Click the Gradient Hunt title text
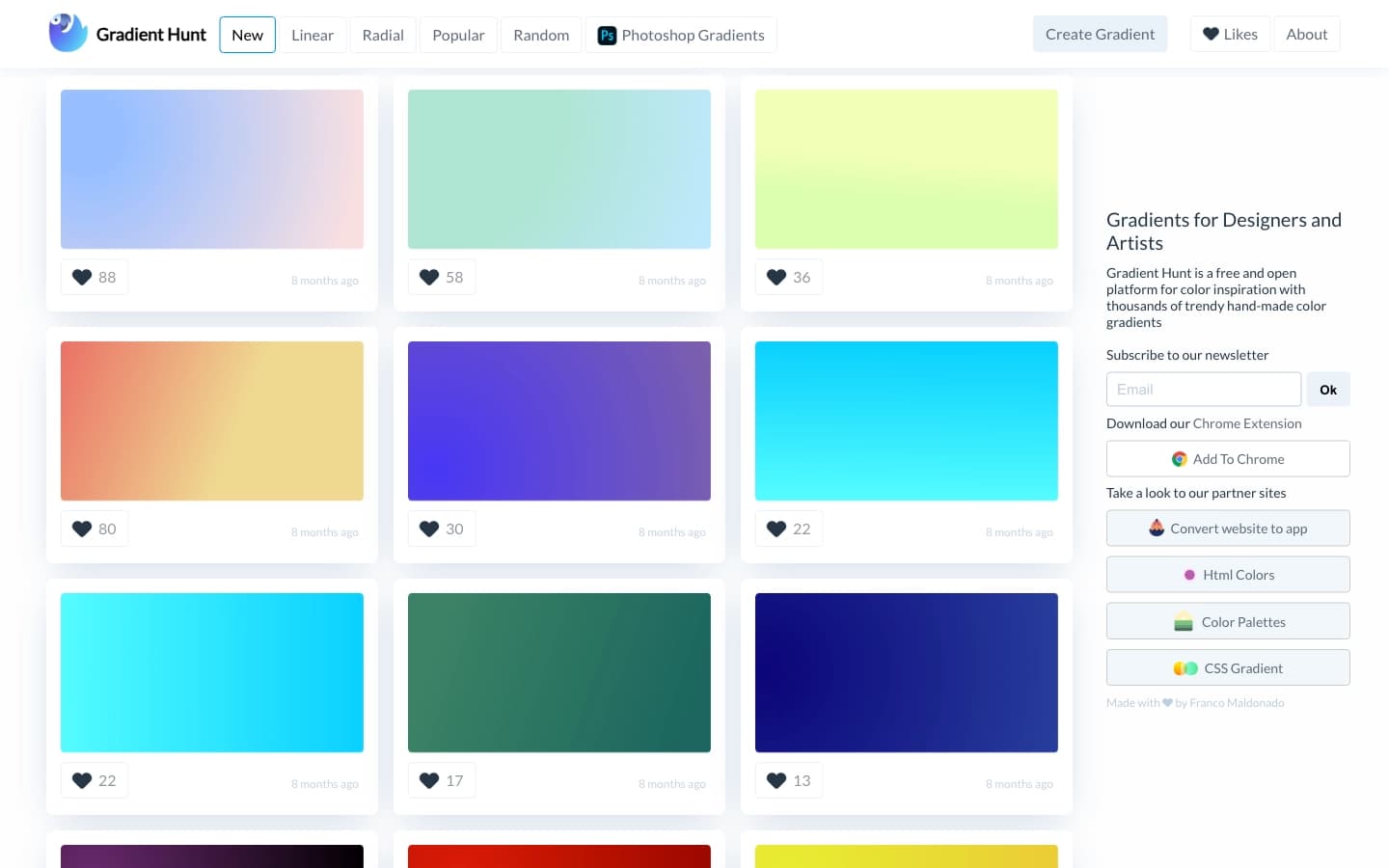 pos(151,35)
